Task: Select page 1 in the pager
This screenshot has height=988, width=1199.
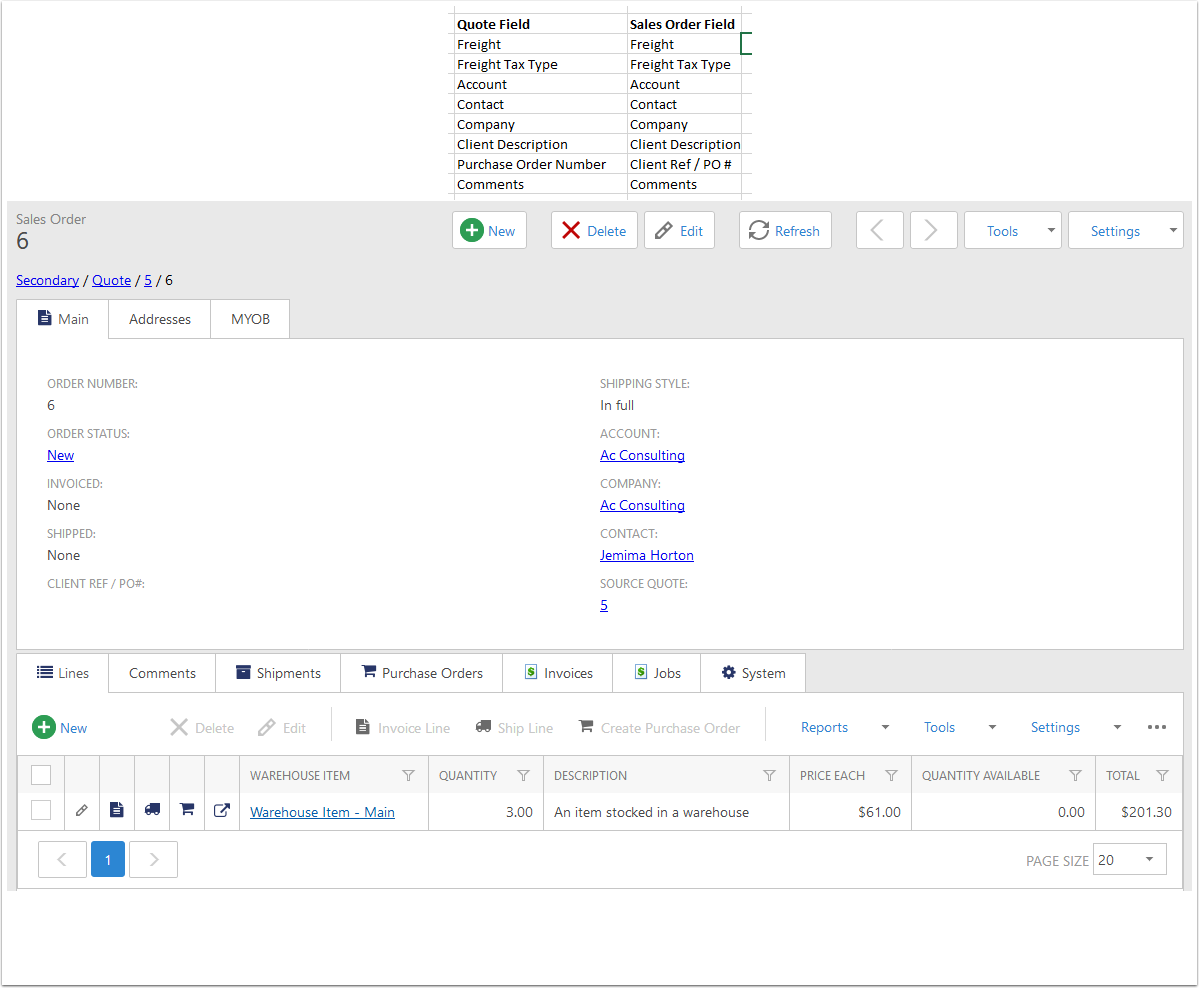Action: (x=108, y=860)
